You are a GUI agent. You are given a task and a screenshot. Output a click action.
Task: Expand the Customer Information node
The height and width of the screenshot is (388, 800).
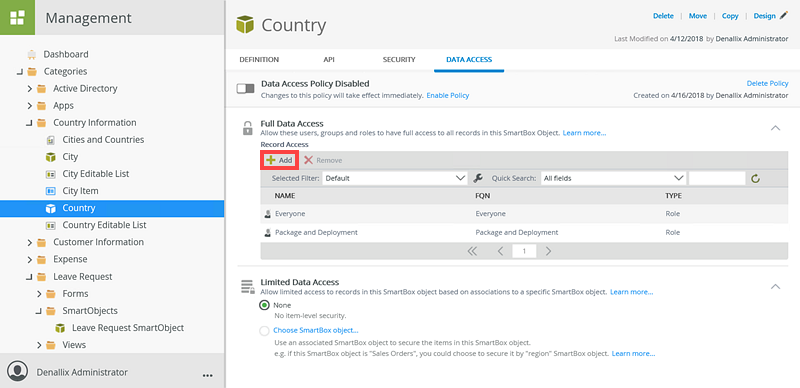30,242
